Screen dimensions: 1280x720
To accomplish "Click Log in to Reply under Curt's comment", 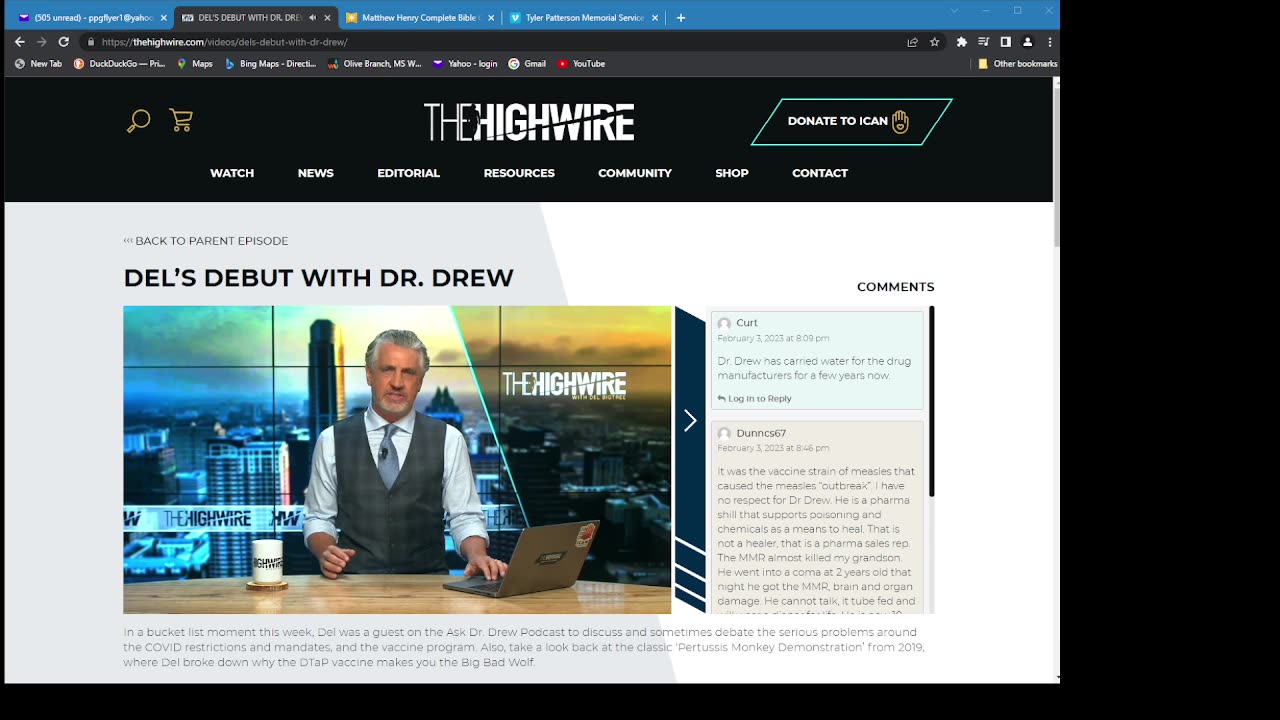I will pos(755,399).
